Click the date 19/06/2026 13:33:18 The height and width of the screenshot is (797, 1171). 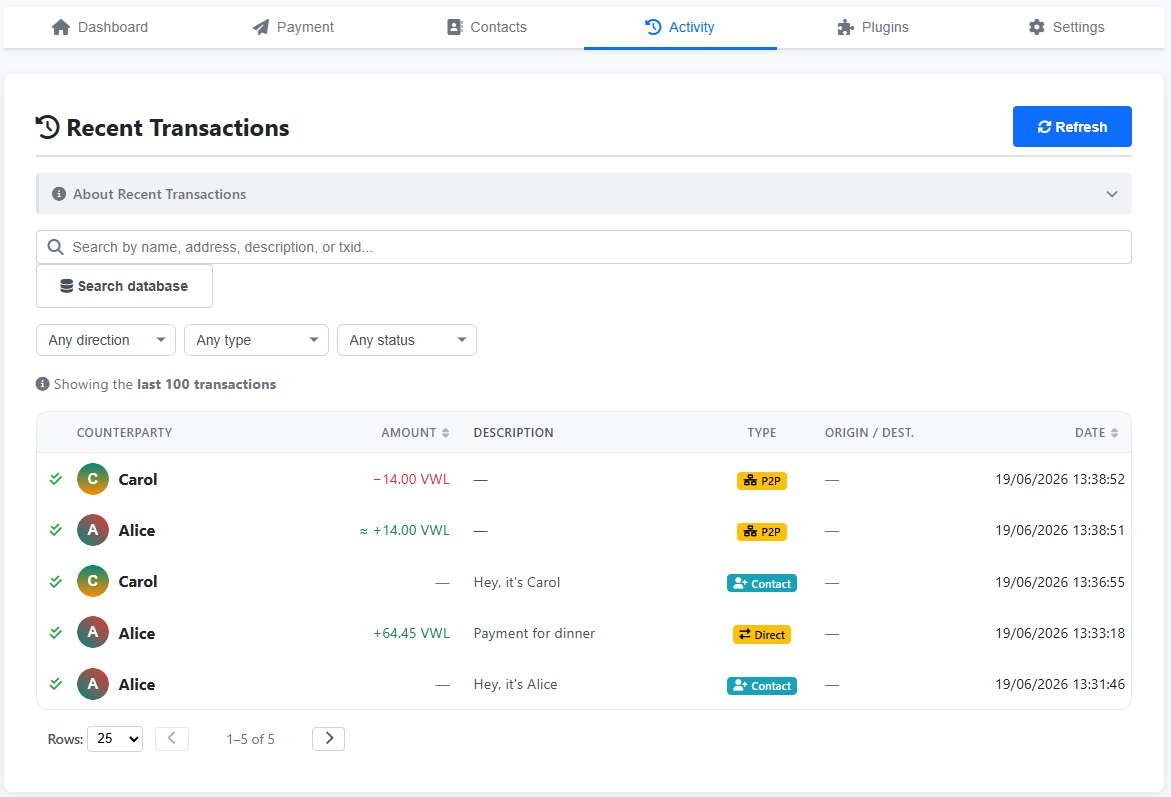click(1060, 633)
